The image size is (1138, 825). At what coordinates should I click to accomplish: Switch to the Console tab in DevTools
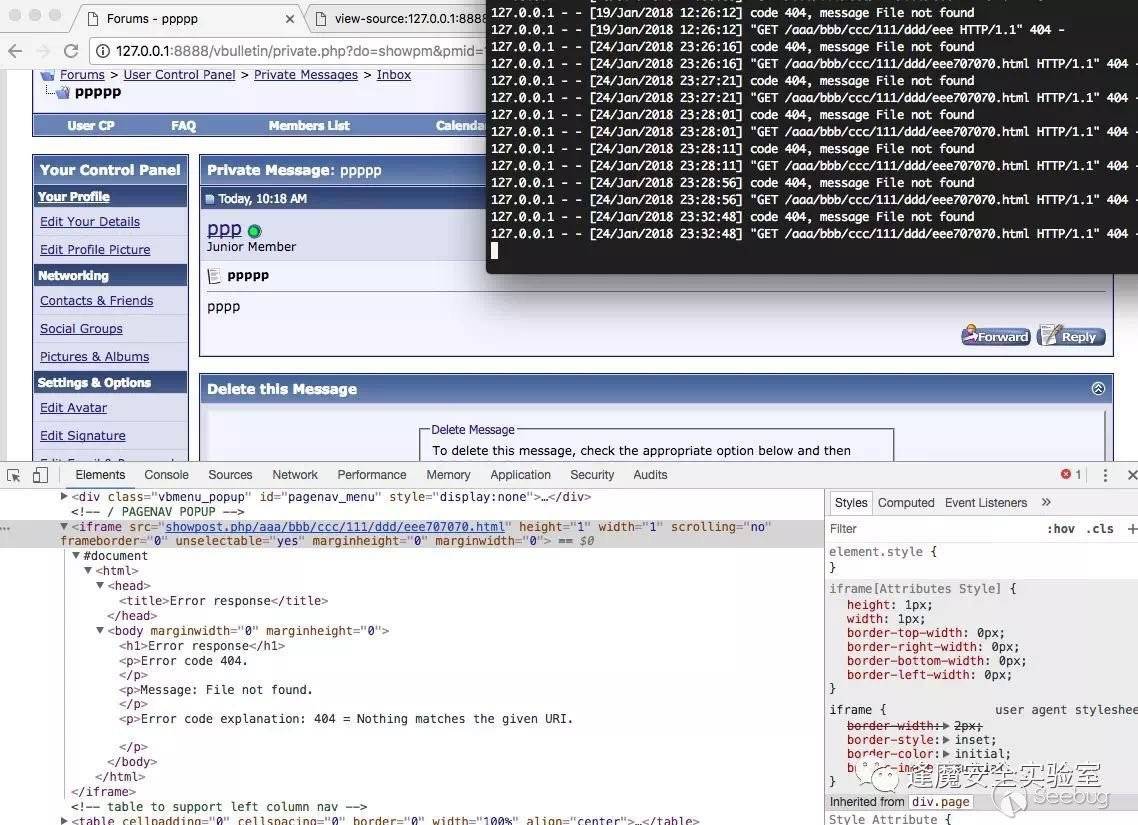[x=166, y=475]
